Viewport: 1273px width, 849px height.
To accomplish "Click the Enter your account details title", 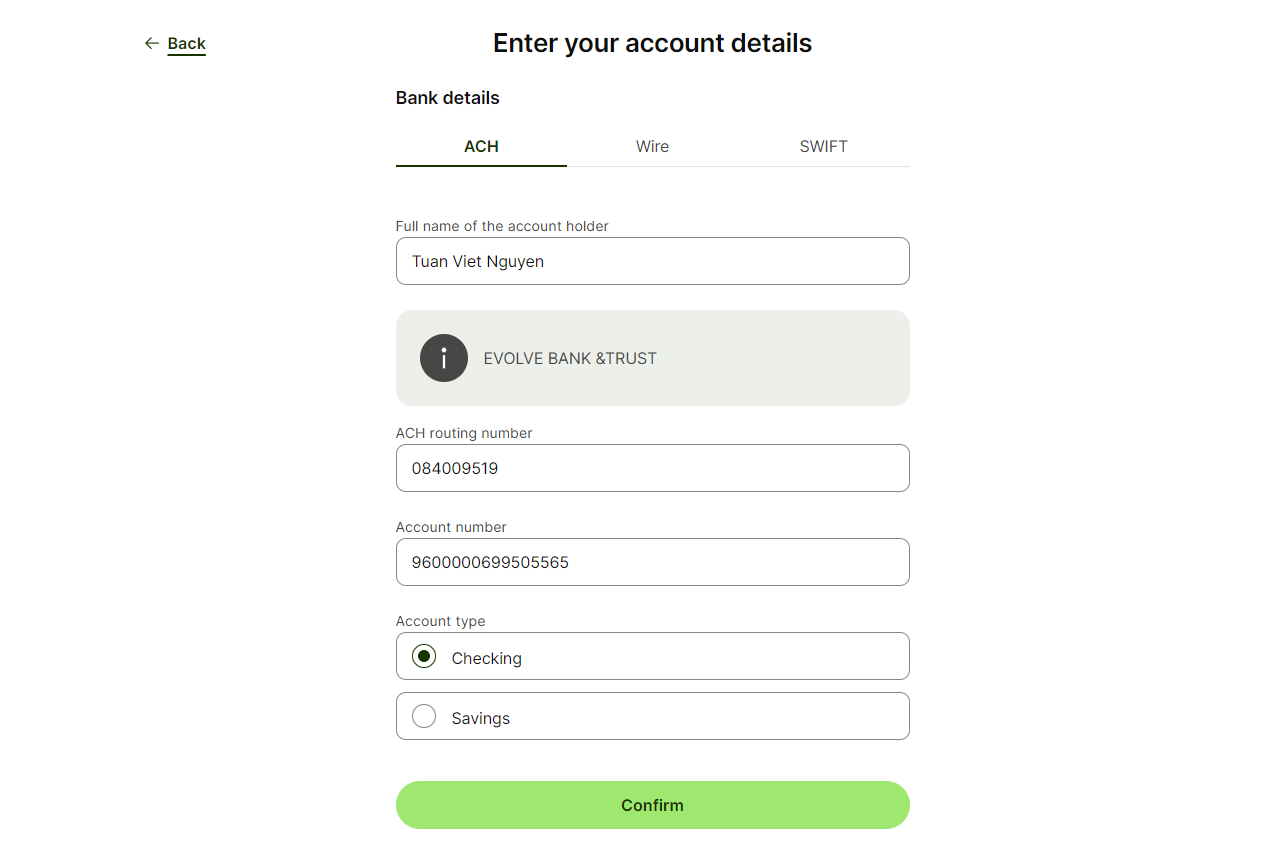I will (x=652, y=42).
